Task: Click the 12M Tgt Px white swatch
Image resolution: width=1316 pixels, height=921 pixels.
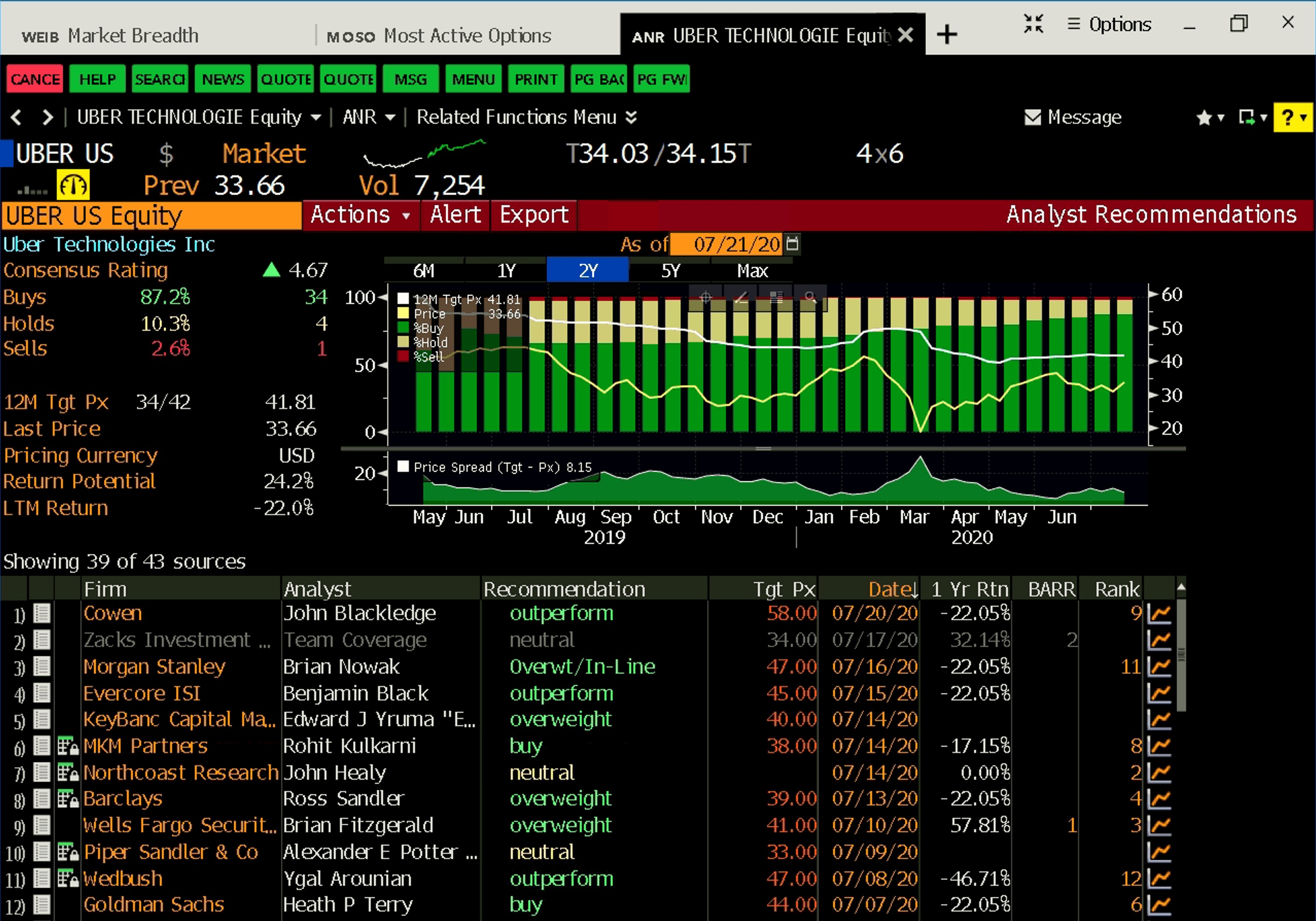Action: tap(403, 299)
